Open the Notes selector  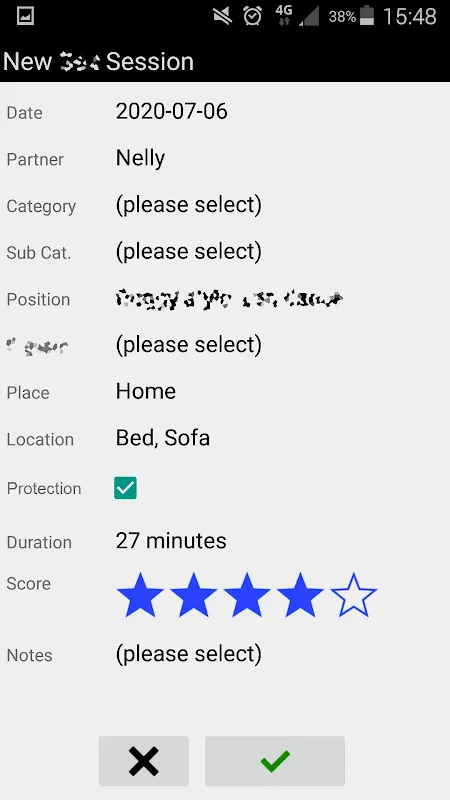pyautogui.click(x=189, y=654)
